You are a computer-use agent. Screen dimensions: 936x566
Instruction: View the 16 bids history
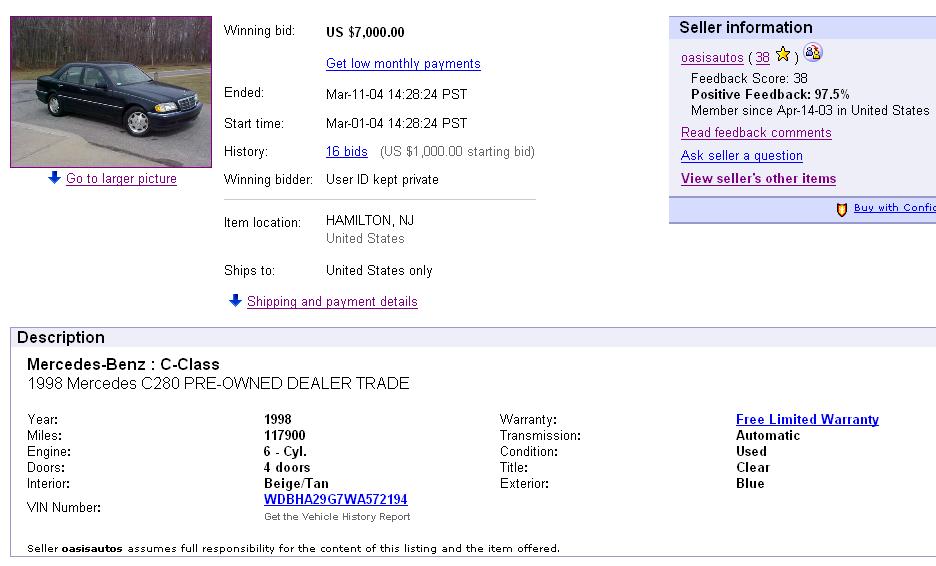click(x=347, y=152)
